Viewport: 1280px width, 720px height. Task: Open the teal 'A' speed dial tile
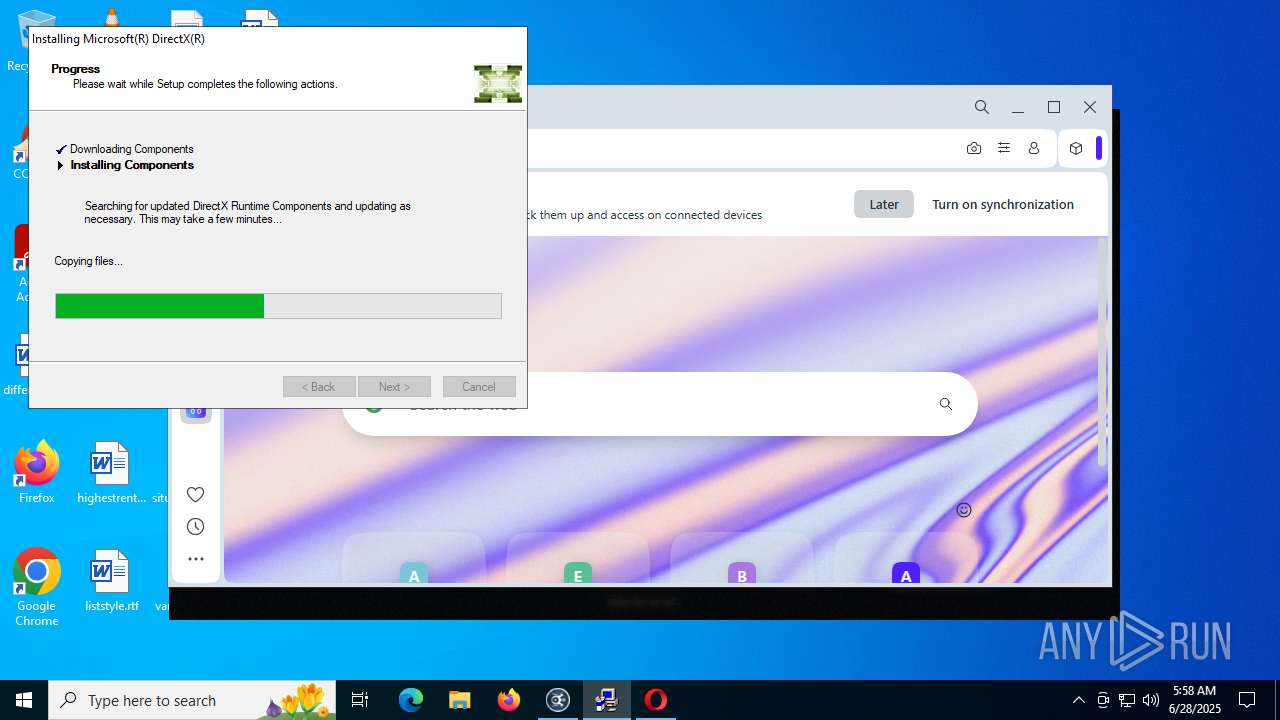pos(413,573)
